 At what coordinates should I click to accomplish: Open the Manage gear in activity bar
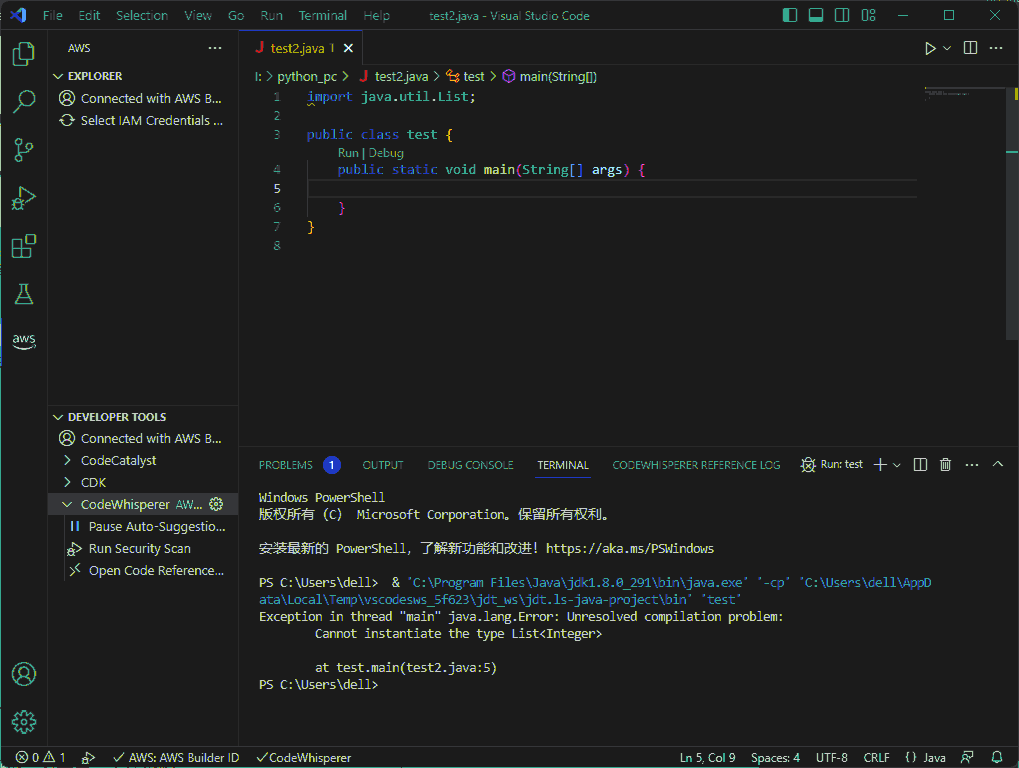[23, 721]
